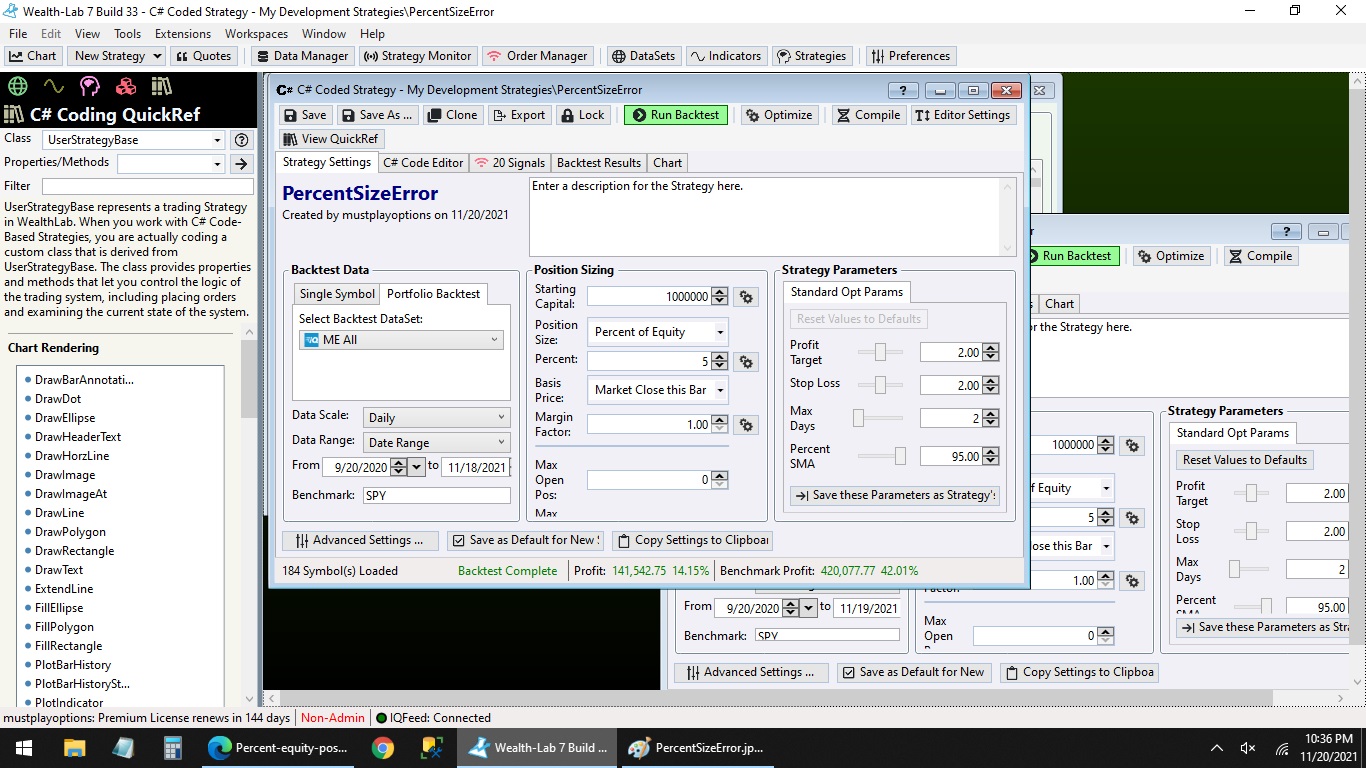1366x768 pixels.
Task: Click the Advanced Settings button
Action: click(360, 540)
